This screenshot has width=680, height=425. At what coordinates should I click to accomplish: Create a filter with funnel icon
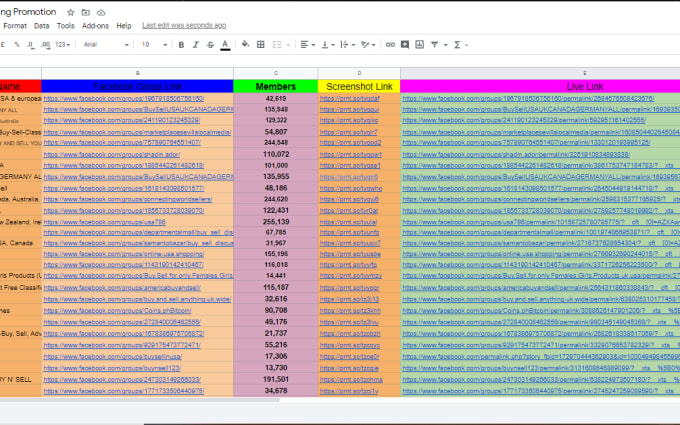coord(434,44)
